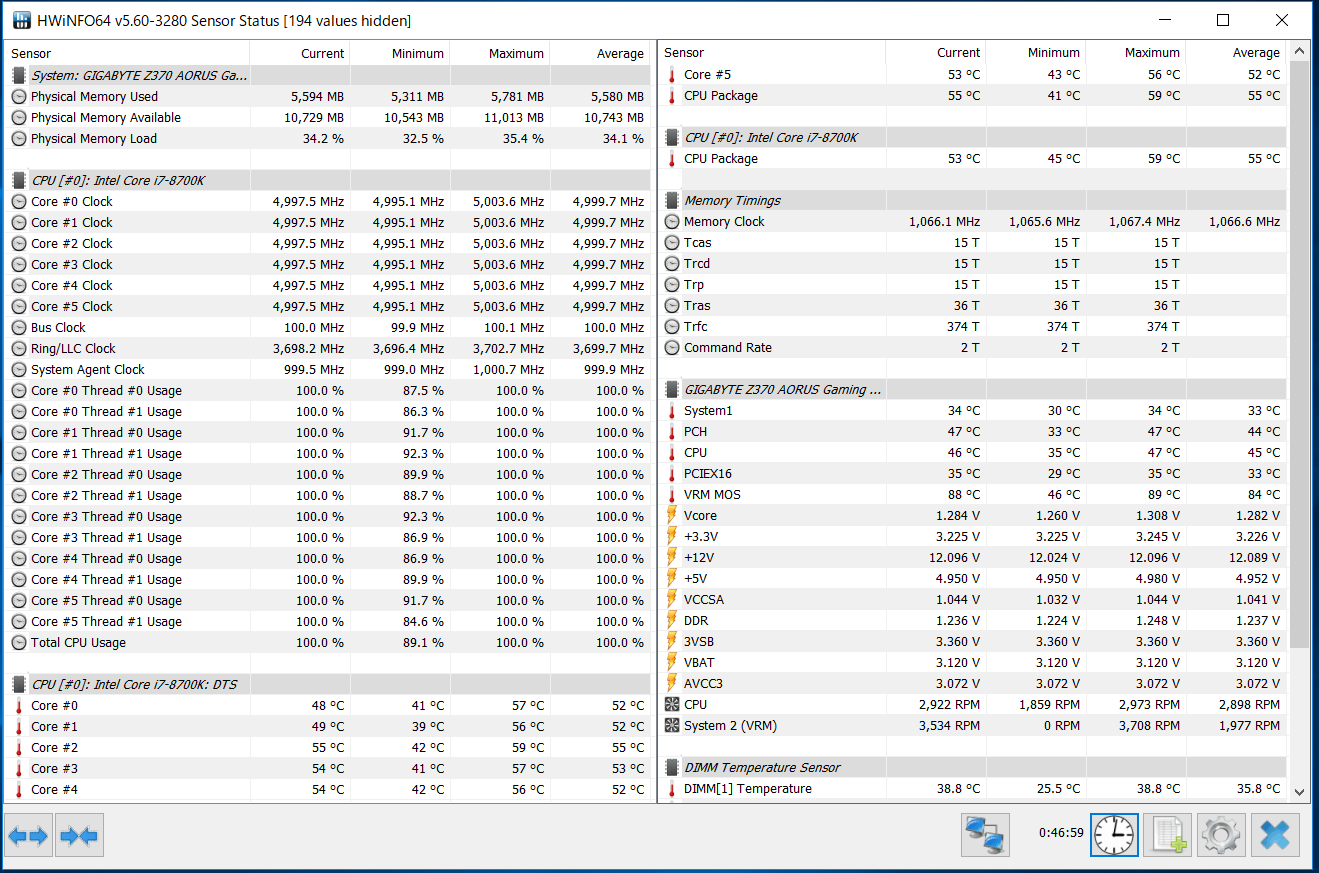The width and height of the screenshot is (1319, 873).
Task: Open the network remote monitoring icon
Action: (985, 835)
